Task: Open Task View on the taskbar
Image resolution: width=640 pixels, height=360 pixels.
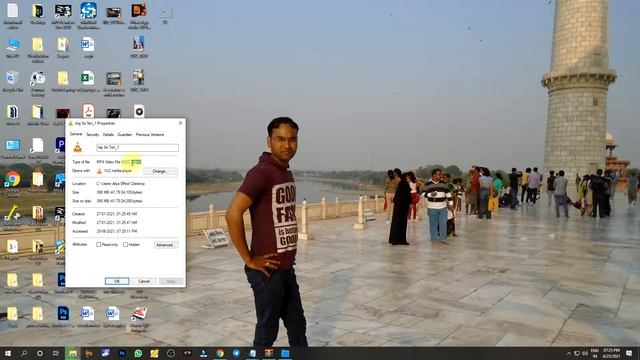Action: pos(56,353)
